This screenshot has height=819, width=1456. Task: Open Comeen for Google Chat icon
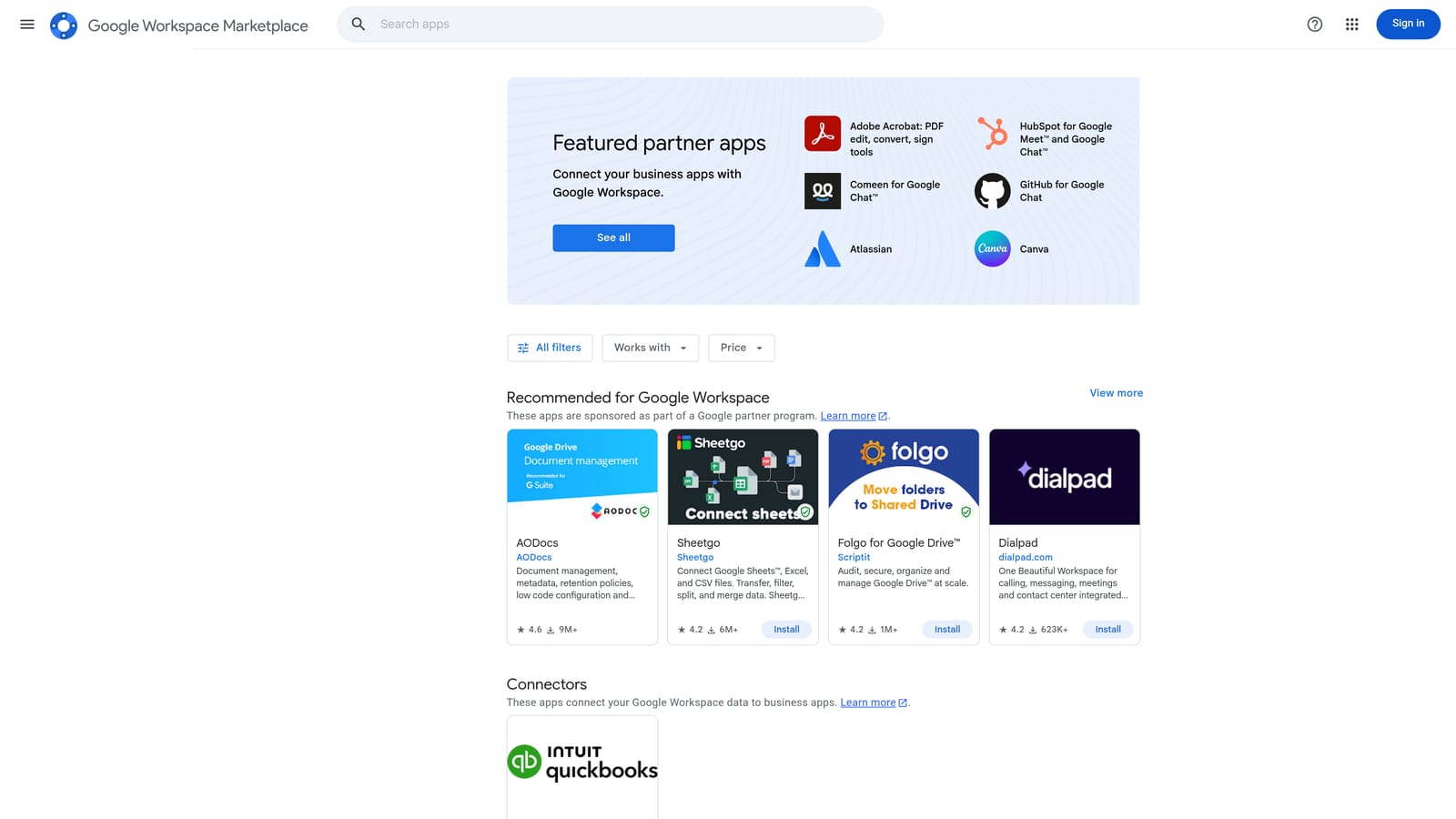tap(823, 191)
